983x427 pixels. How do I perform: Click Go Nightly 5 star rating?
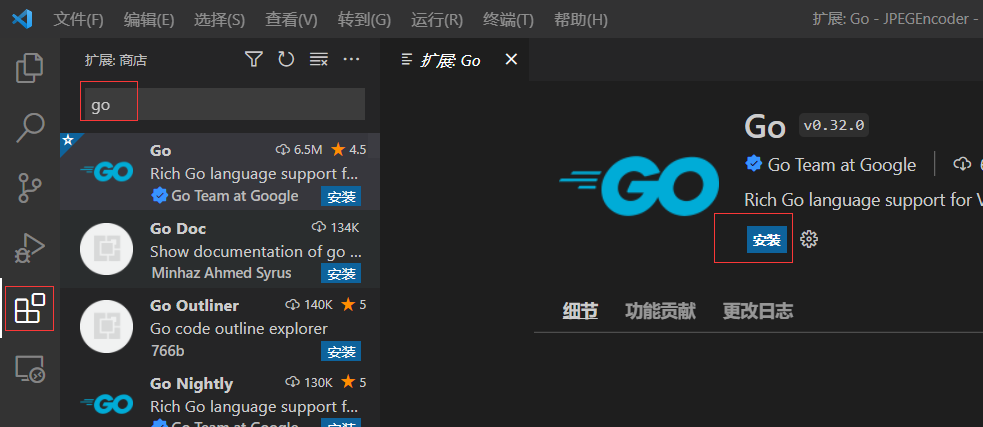coord(354,382)
